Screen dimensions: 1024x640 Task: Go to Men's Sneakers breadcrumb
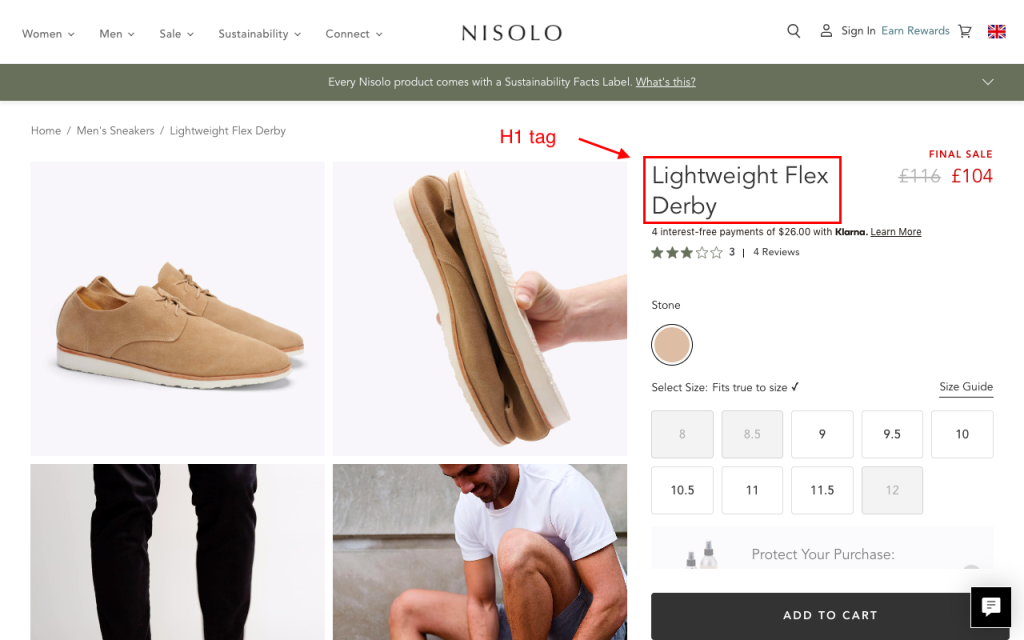coord(115,131)
